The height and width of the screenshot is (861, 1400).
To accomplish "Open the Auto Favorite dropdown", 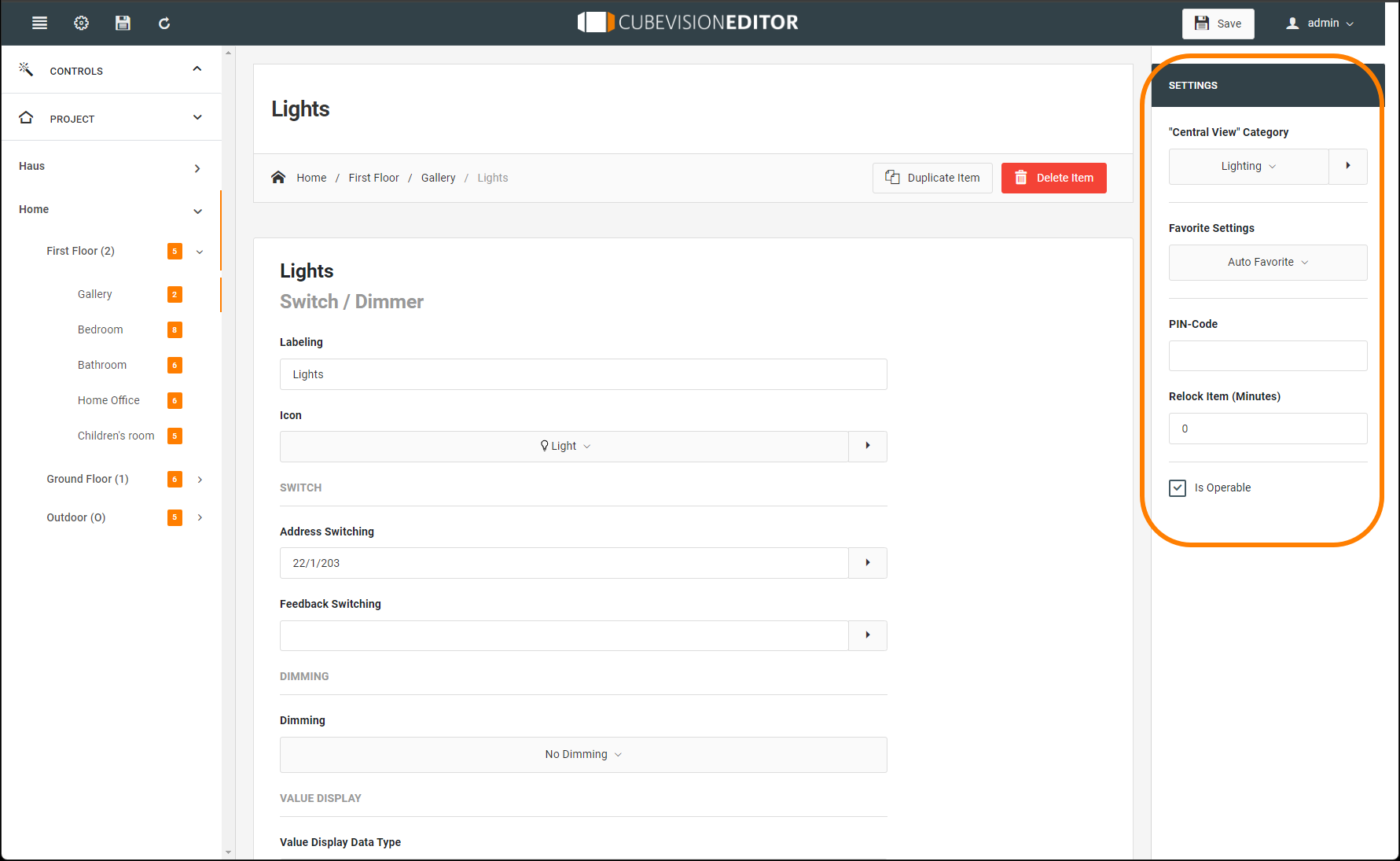I will [1268, 262].
